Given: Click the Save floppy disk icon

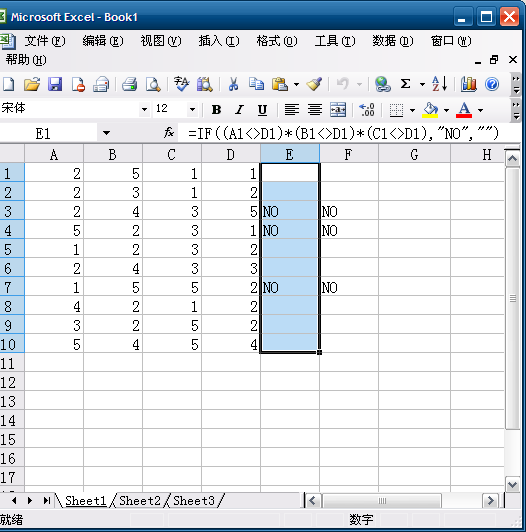Looking at the screenshot, I should 55,84.
